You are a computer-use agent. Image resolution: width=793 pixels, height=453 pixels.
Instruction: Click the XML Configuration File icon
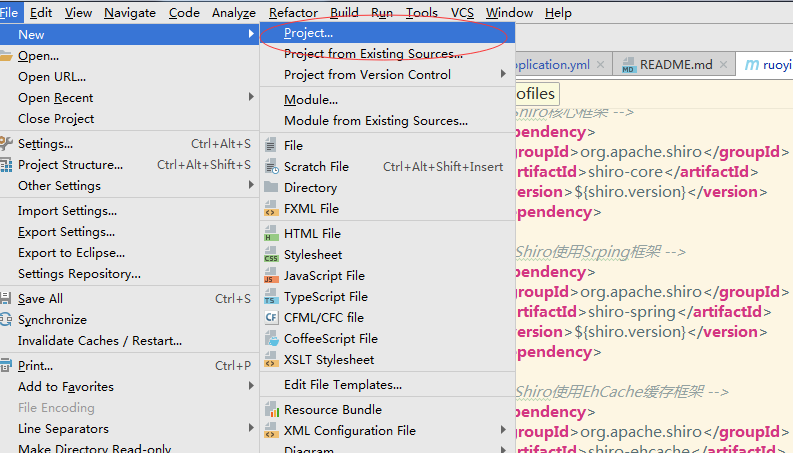pos(271,431)
